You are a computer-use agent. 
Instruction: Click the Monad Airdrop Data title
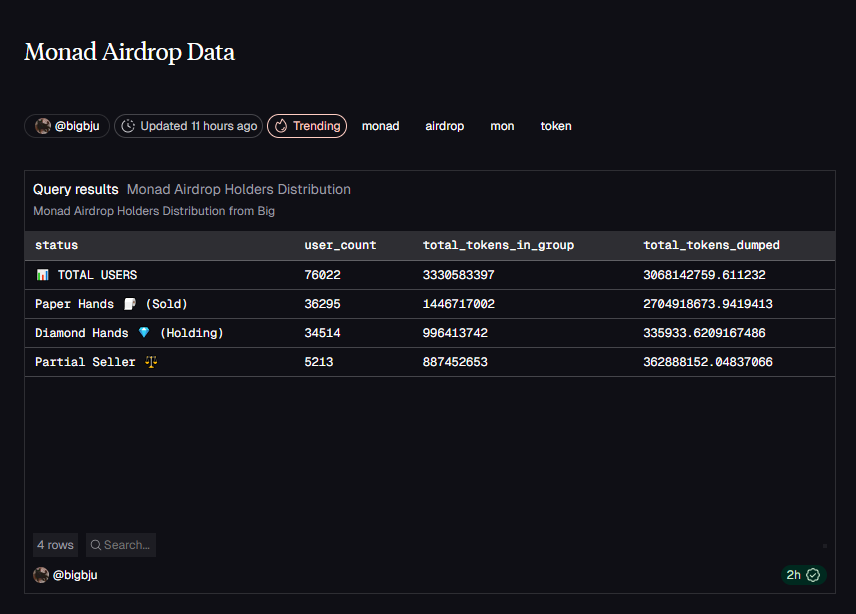point(129,52)
